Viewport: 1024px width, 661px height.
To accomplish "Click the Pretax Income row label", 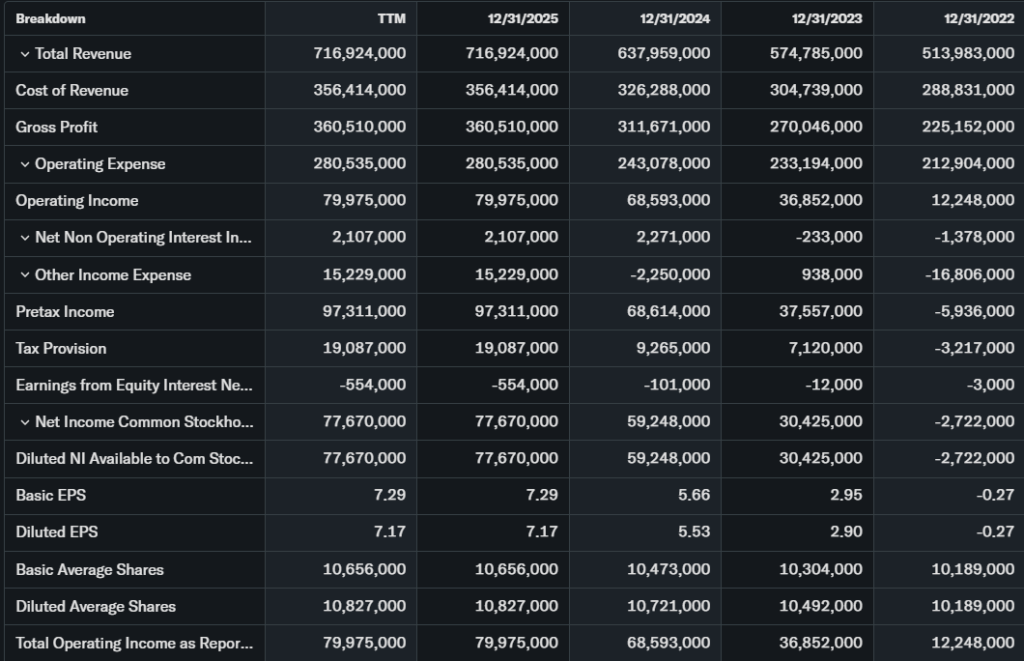I will pyautogui.click(x=65, y=312).
